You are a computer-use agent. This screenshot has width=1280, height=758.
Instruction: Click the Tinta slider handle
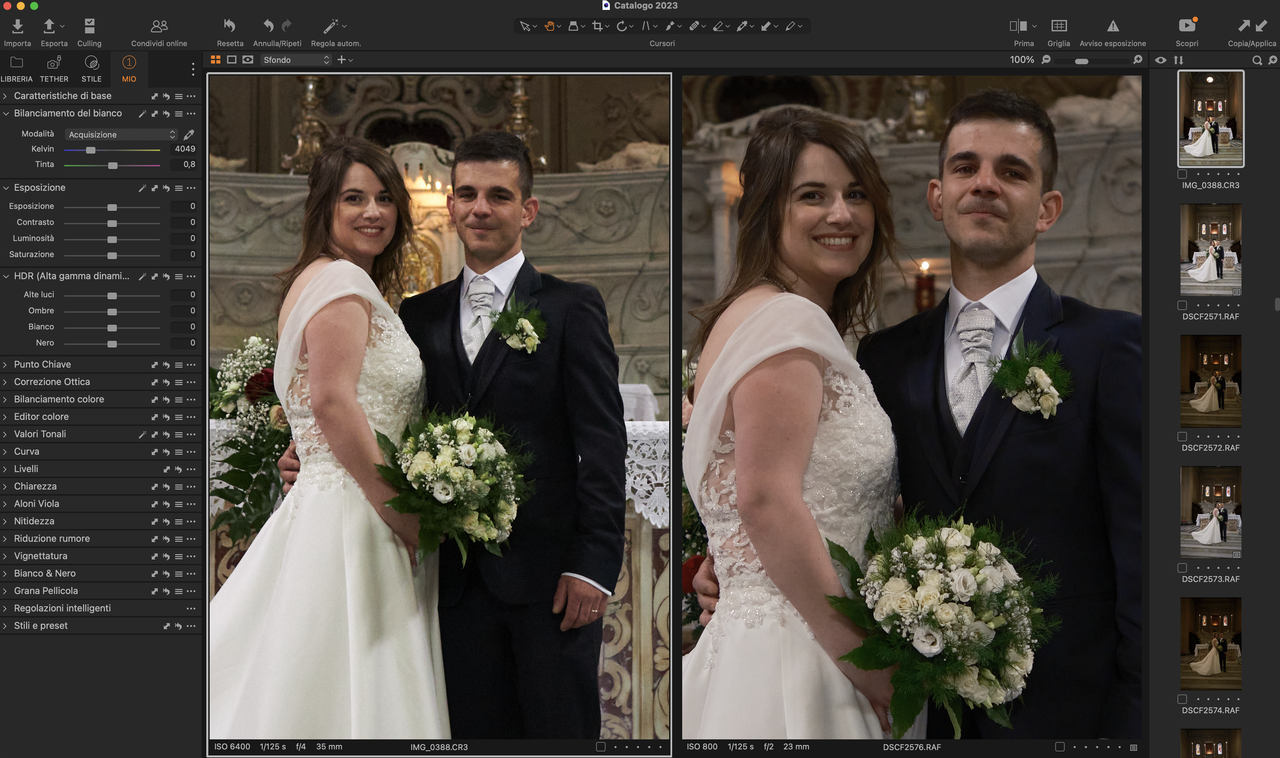click(x=112, y=165)
